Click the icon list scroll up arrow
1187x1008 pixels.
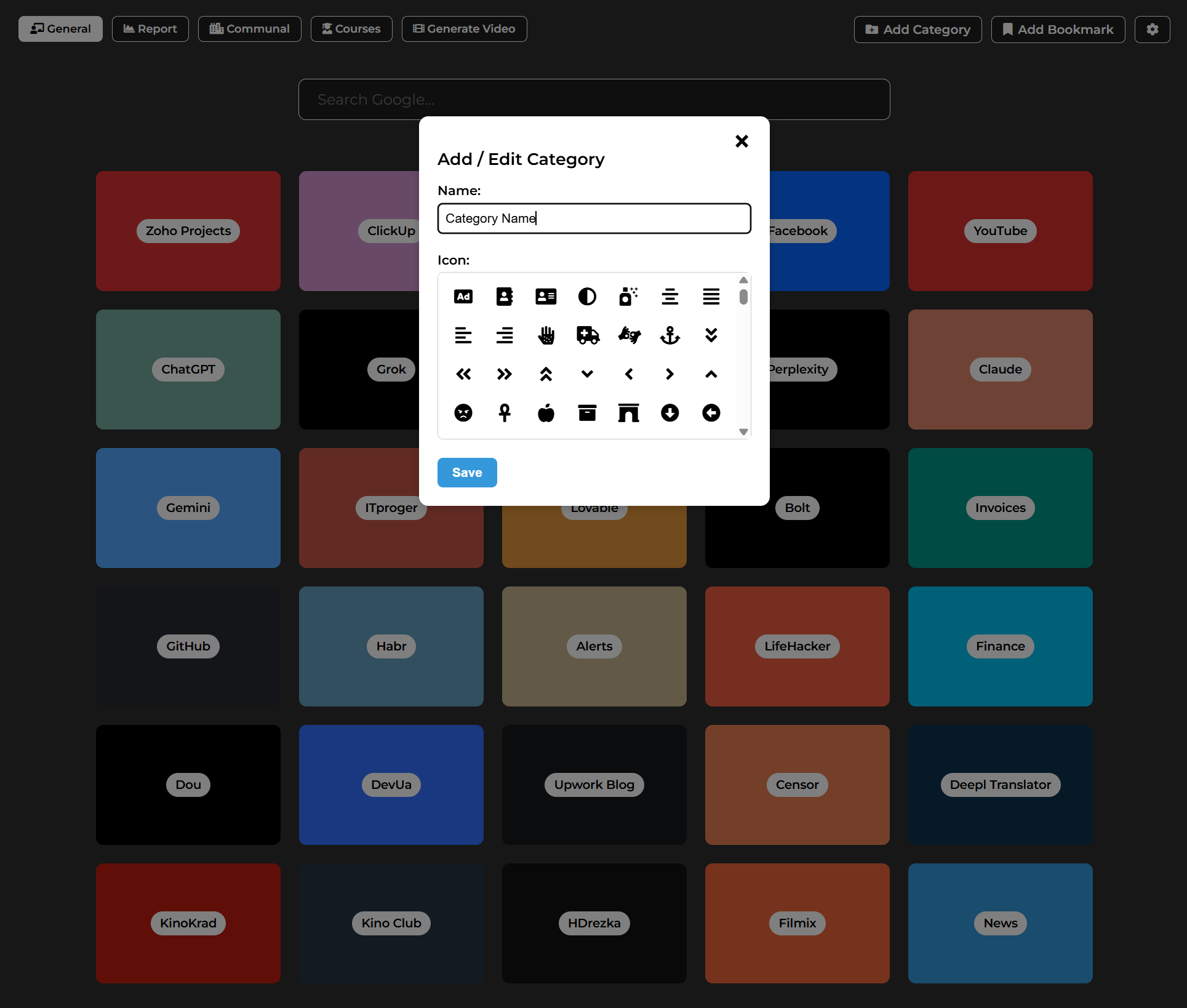coord(743,280)
